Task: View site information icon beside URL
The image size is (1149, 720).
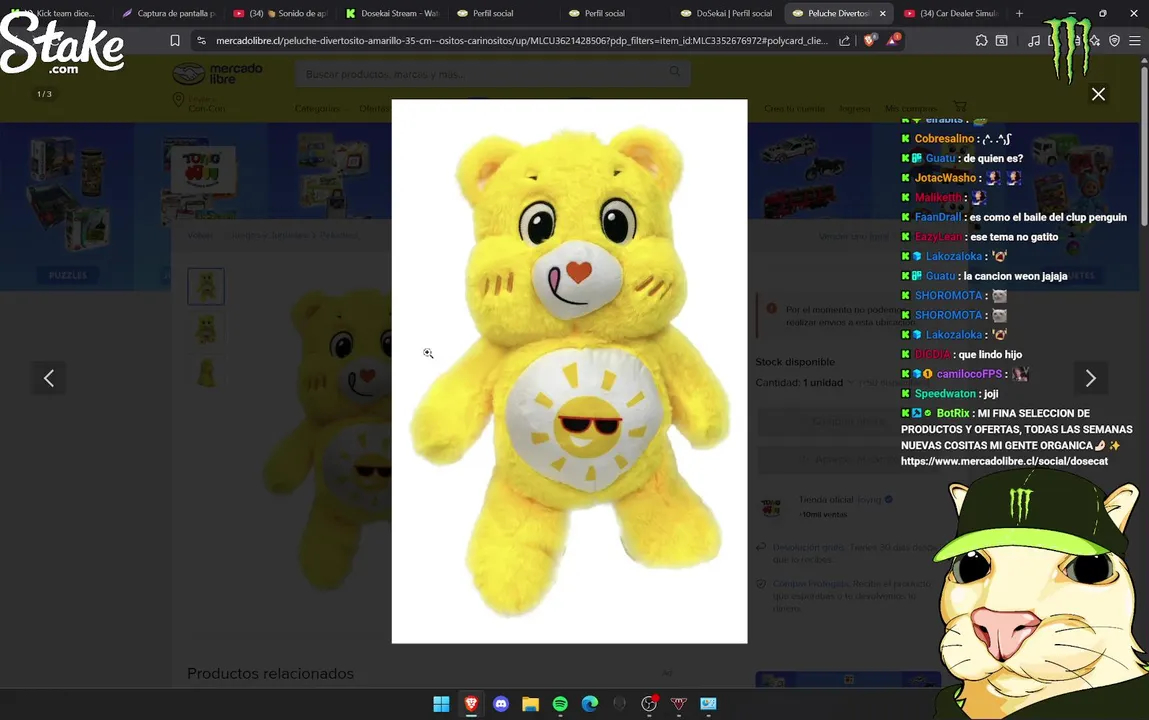Action: coord(202,41)
